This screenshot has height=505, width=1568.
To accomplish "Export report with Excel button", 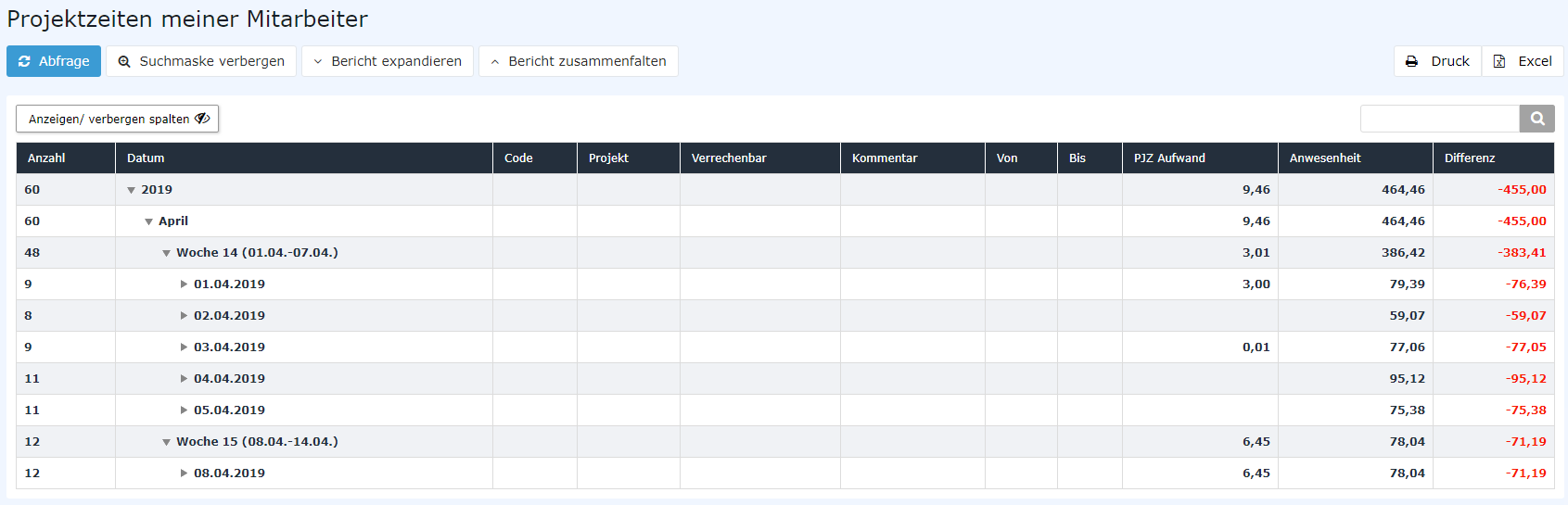I will pos(1523,61).
